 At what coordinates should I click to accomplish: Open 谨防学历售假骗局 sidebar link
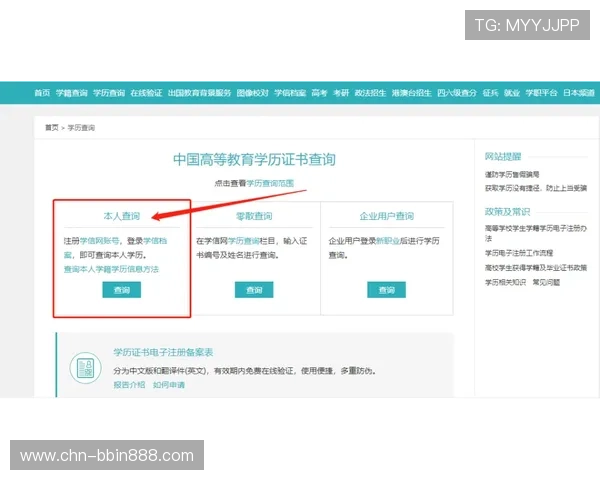[512, 175]
